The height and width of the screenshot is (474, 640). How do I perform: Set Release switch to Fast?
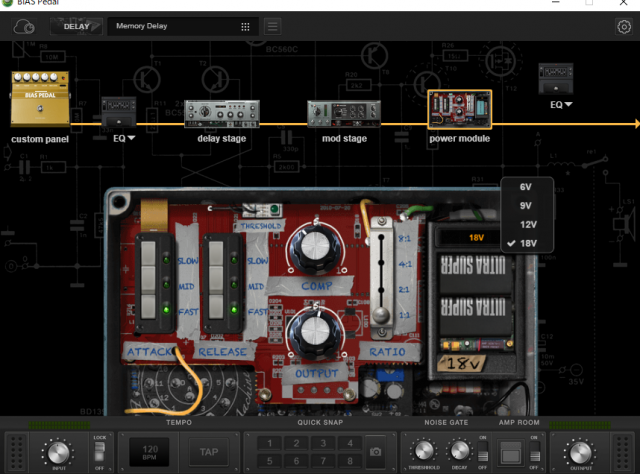coord(216,306)
